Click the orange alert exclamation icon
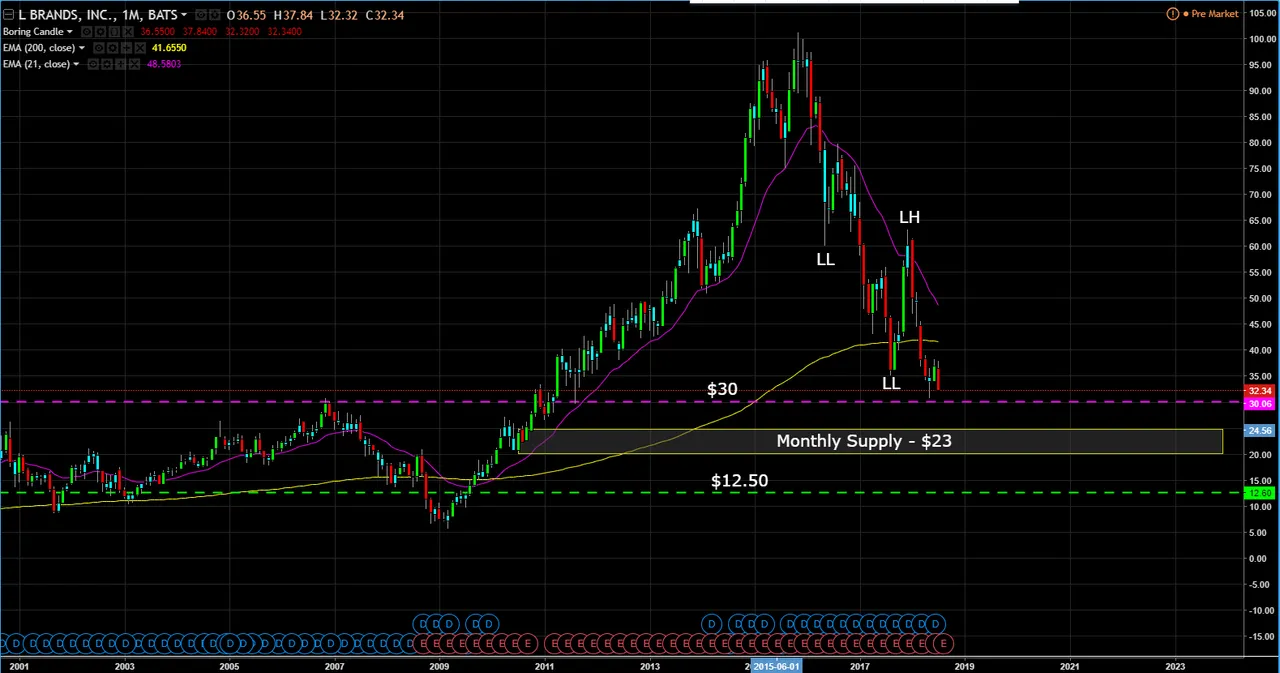Screen dimensions: 1280x673 click(x=1173, y=14)
